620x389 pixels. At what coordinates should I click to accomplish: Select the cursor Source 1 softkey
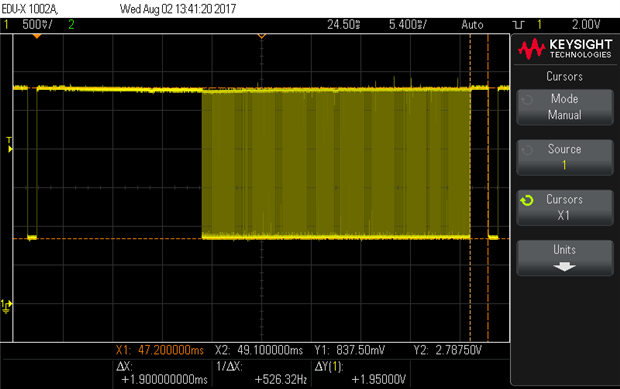pos(565,157)
